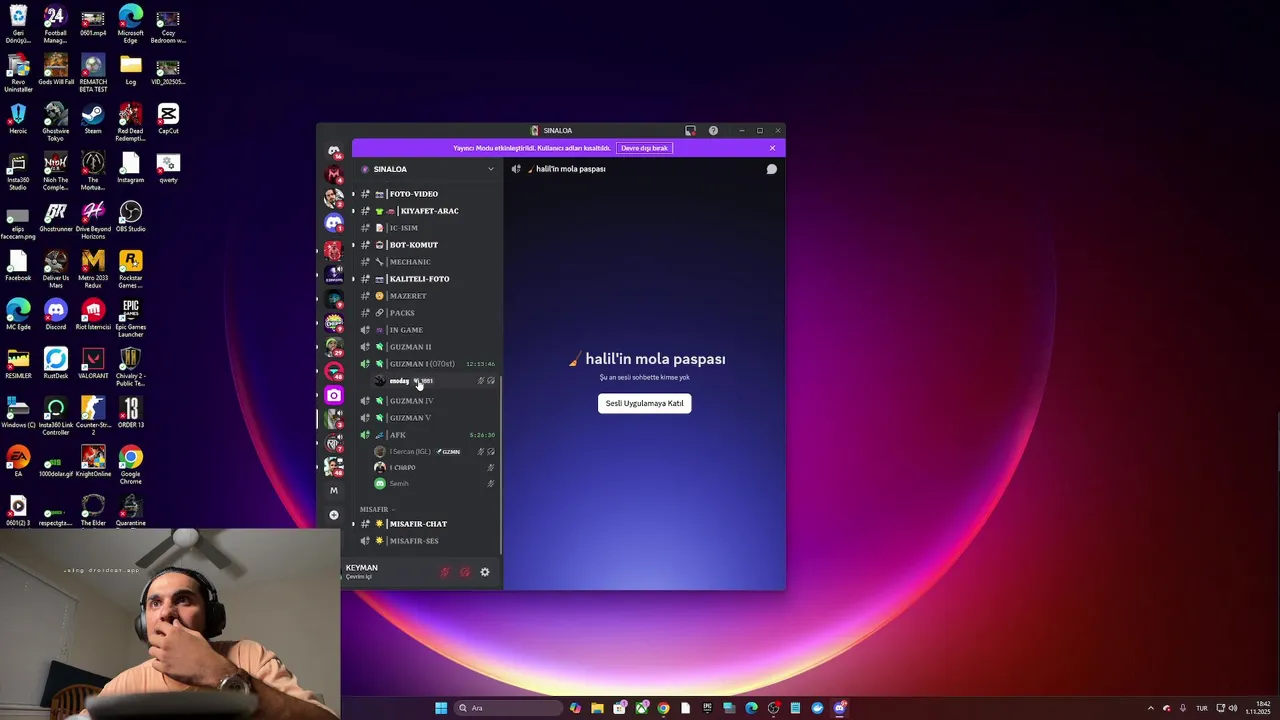Select user Sercan (IGL) in AFK channel
Viewport: 1280px width, 720px height.
tap(433, 452)
